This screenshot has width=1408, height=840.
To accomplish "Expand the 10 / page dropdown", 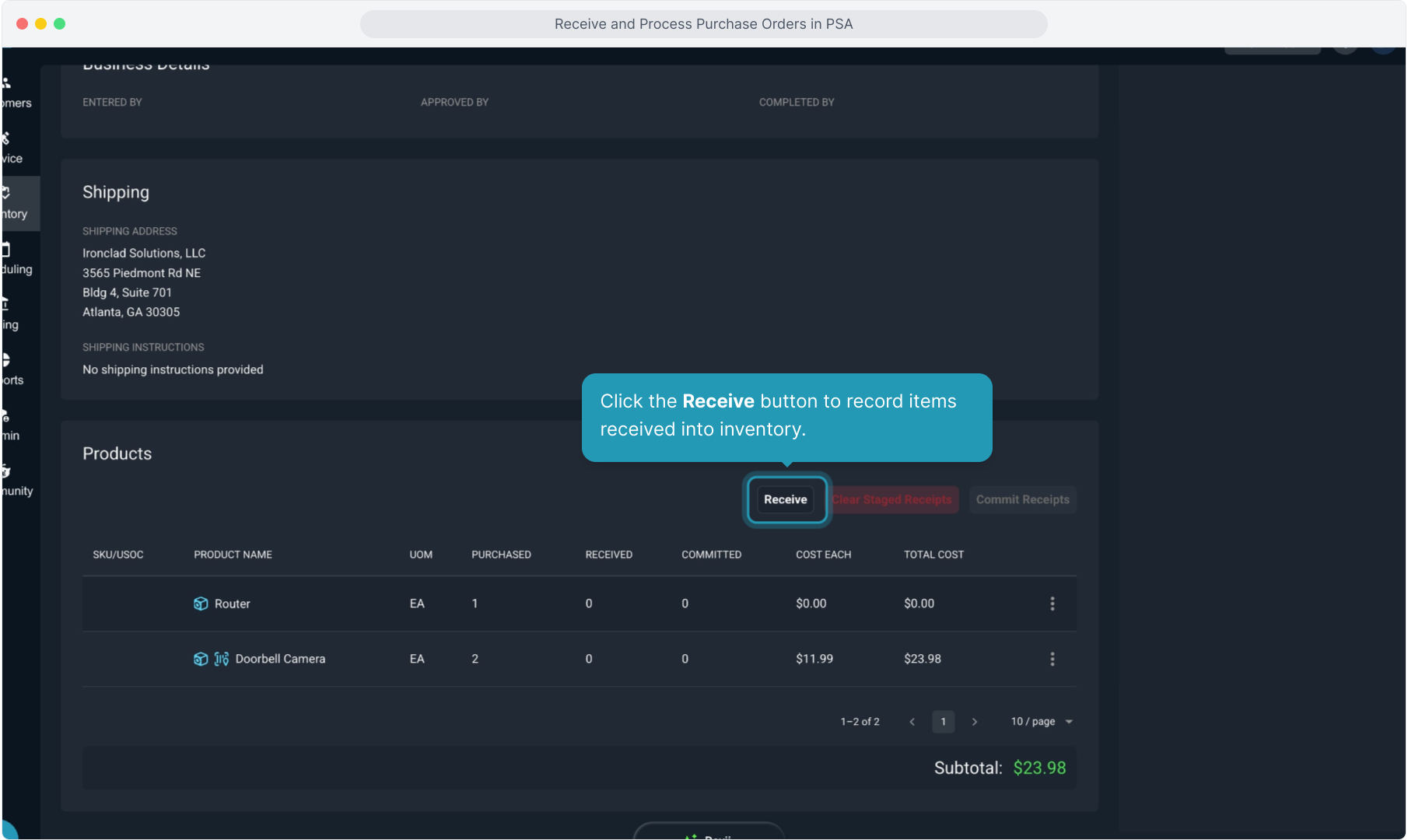I will tap(1041, 722).
